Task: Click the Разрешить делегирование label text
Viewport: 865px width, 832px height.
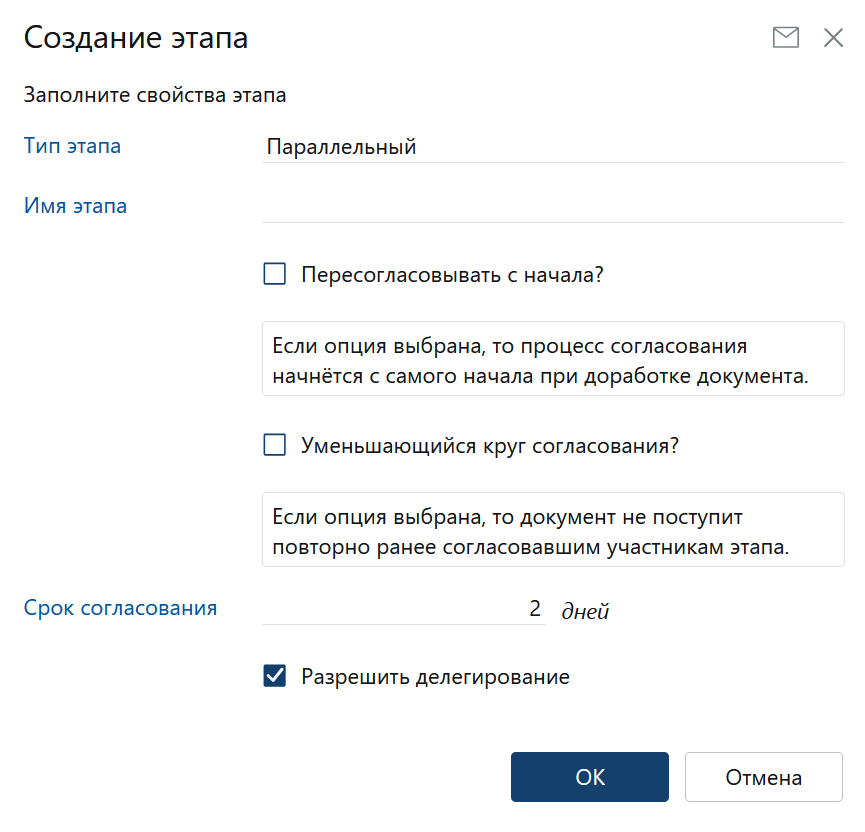Action: (435, 677)
